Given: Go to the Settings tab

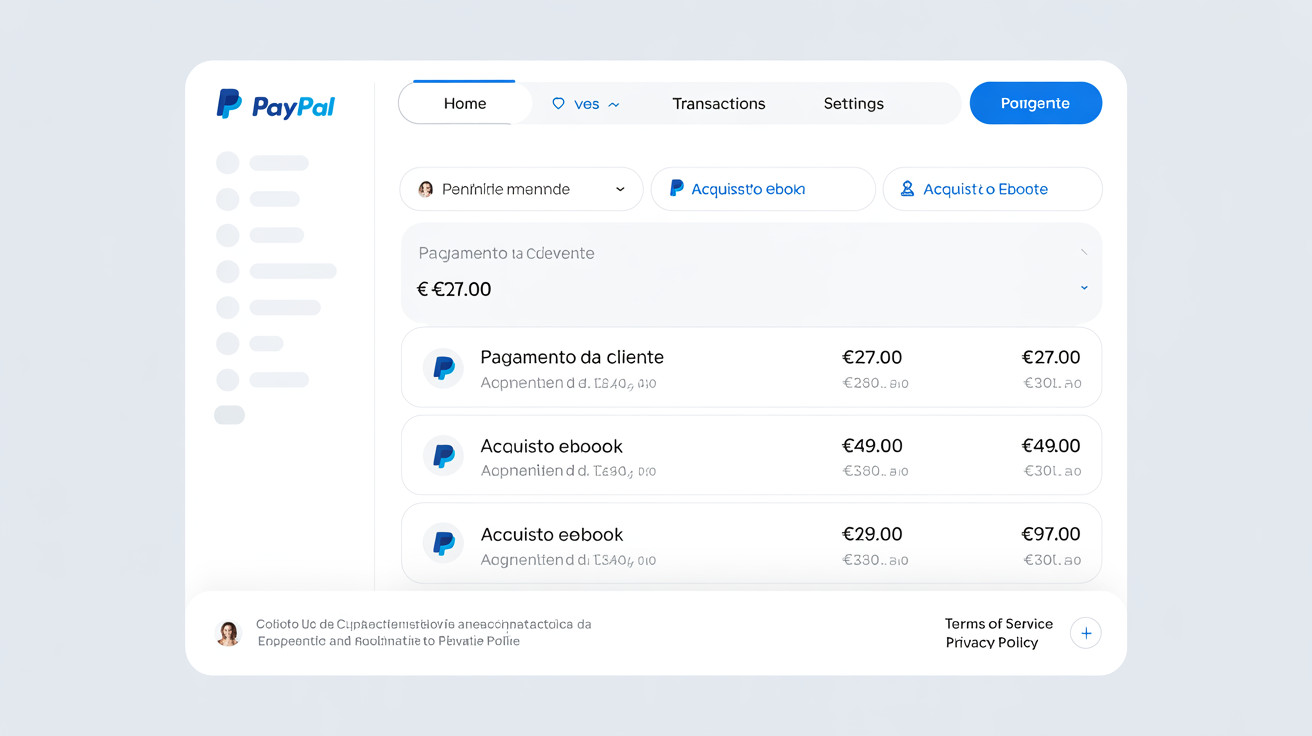Looking at the screenshot, I should click(854, 104).
